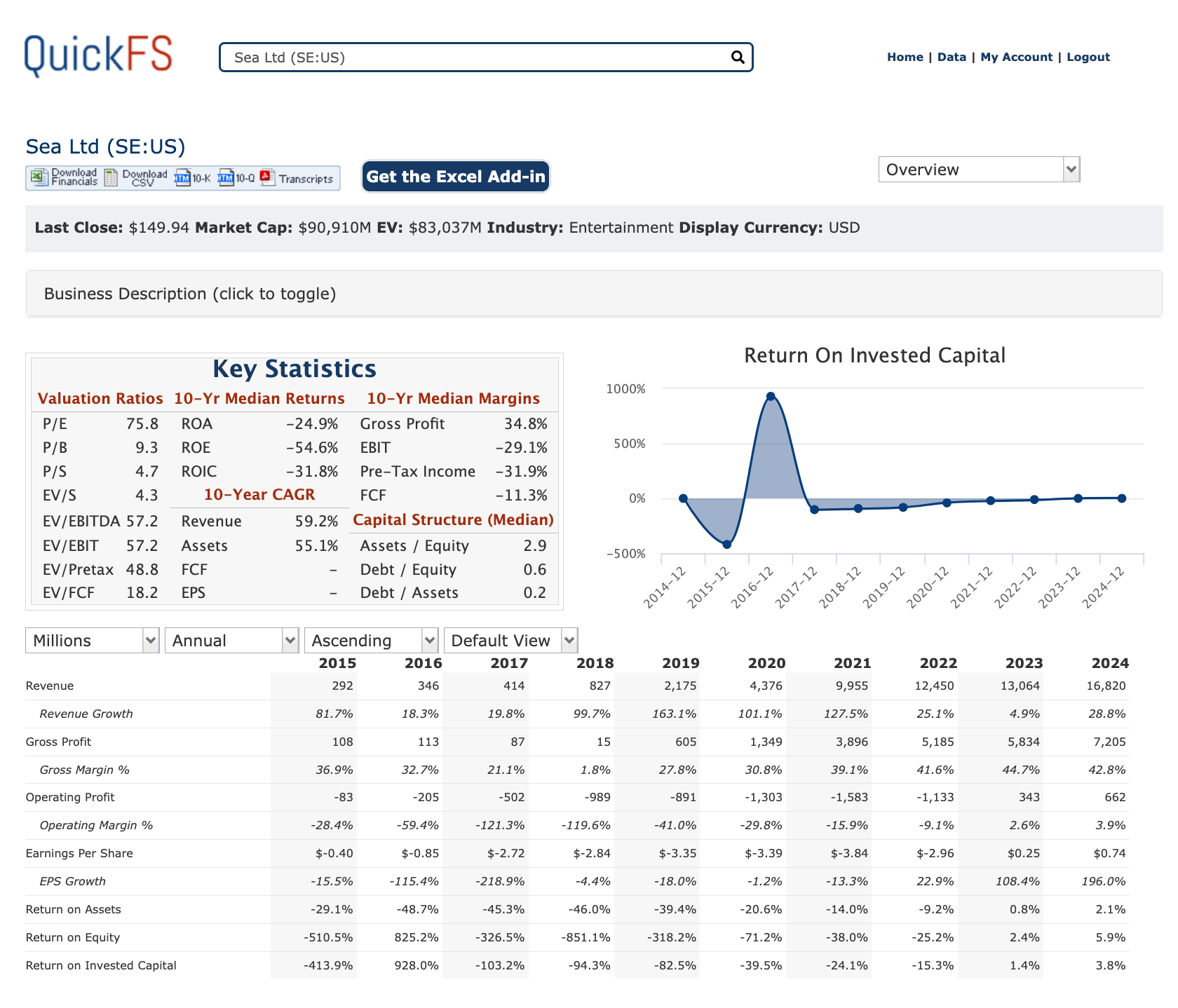Viewport: 1178px width, 1008px height.
Task: Click the Valuation Ratios heading
Action: click(100, 398)
